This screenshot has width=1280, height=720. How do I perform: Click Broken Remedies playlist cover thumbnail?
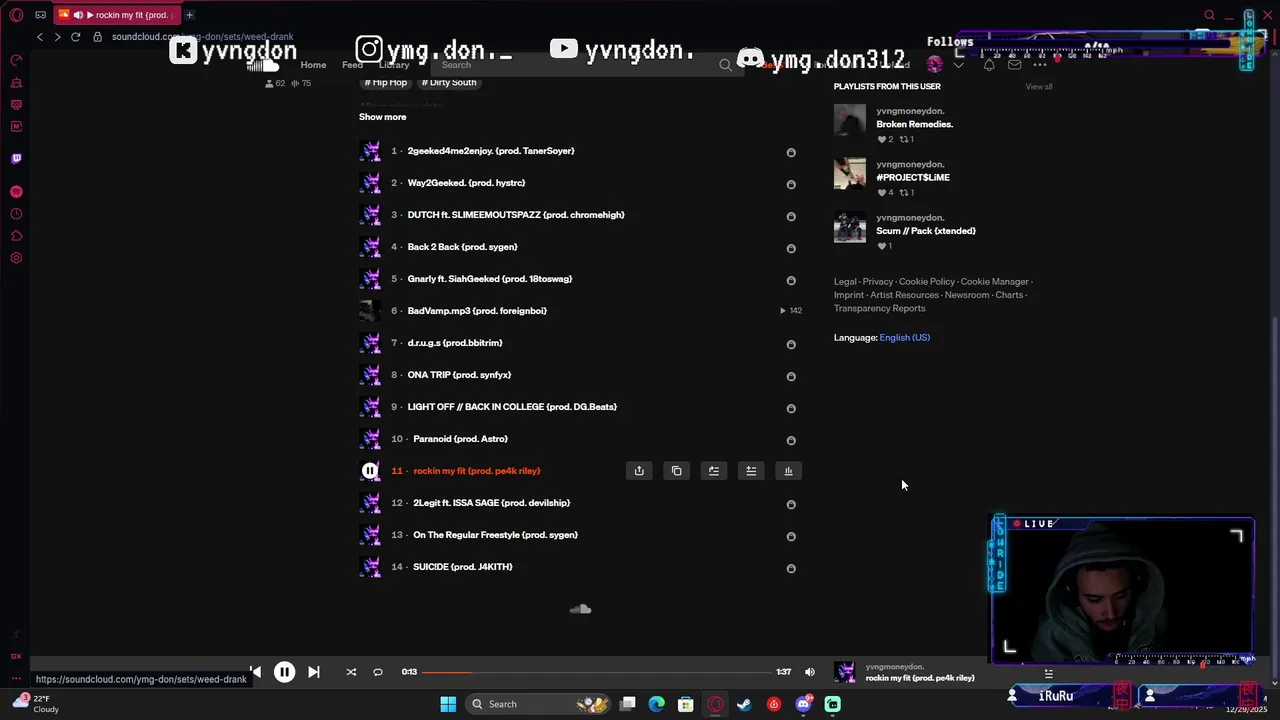point(850,120)
